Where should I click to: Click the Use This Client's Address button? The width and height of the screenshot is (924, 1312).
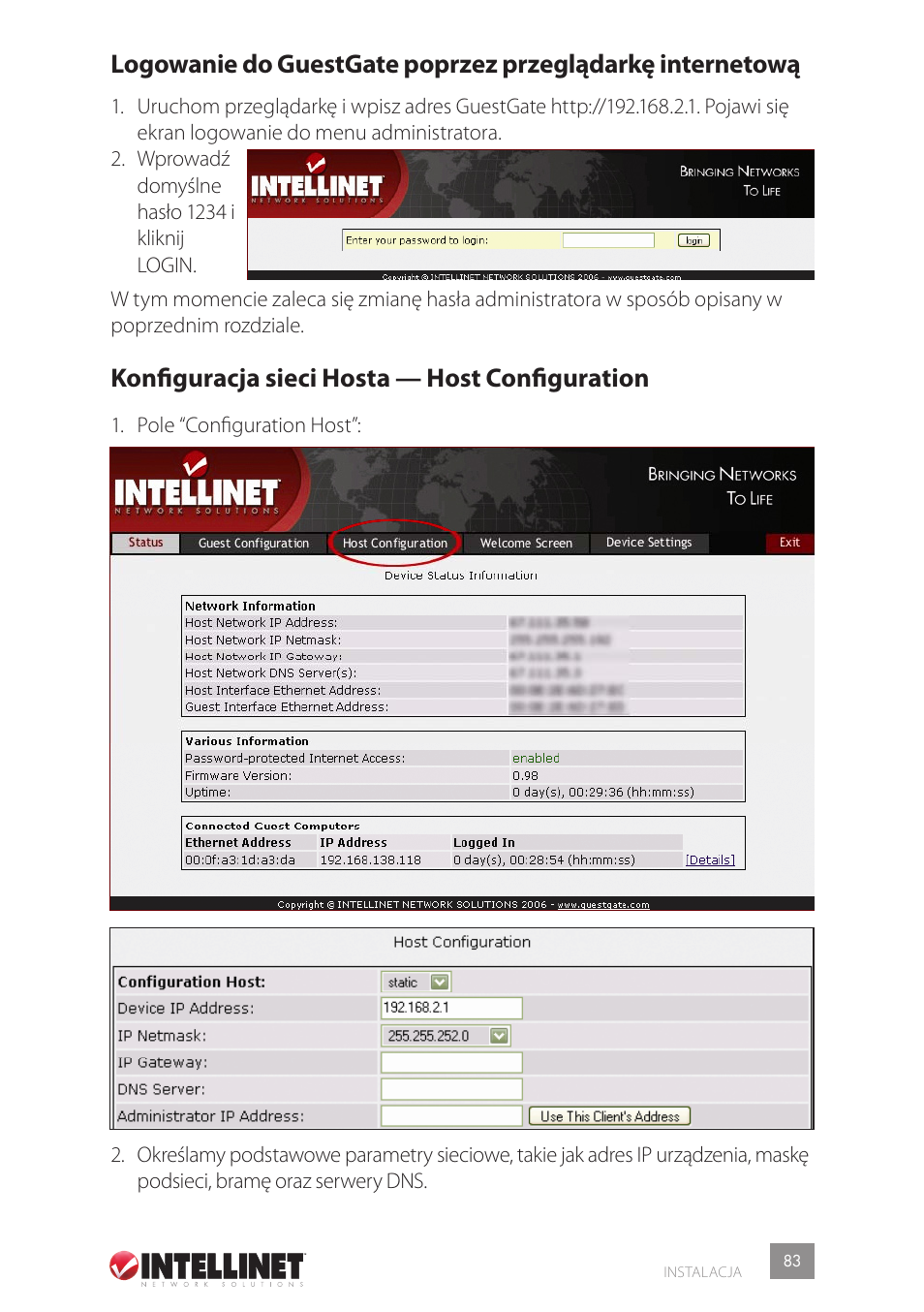[x=610, y=1116]
